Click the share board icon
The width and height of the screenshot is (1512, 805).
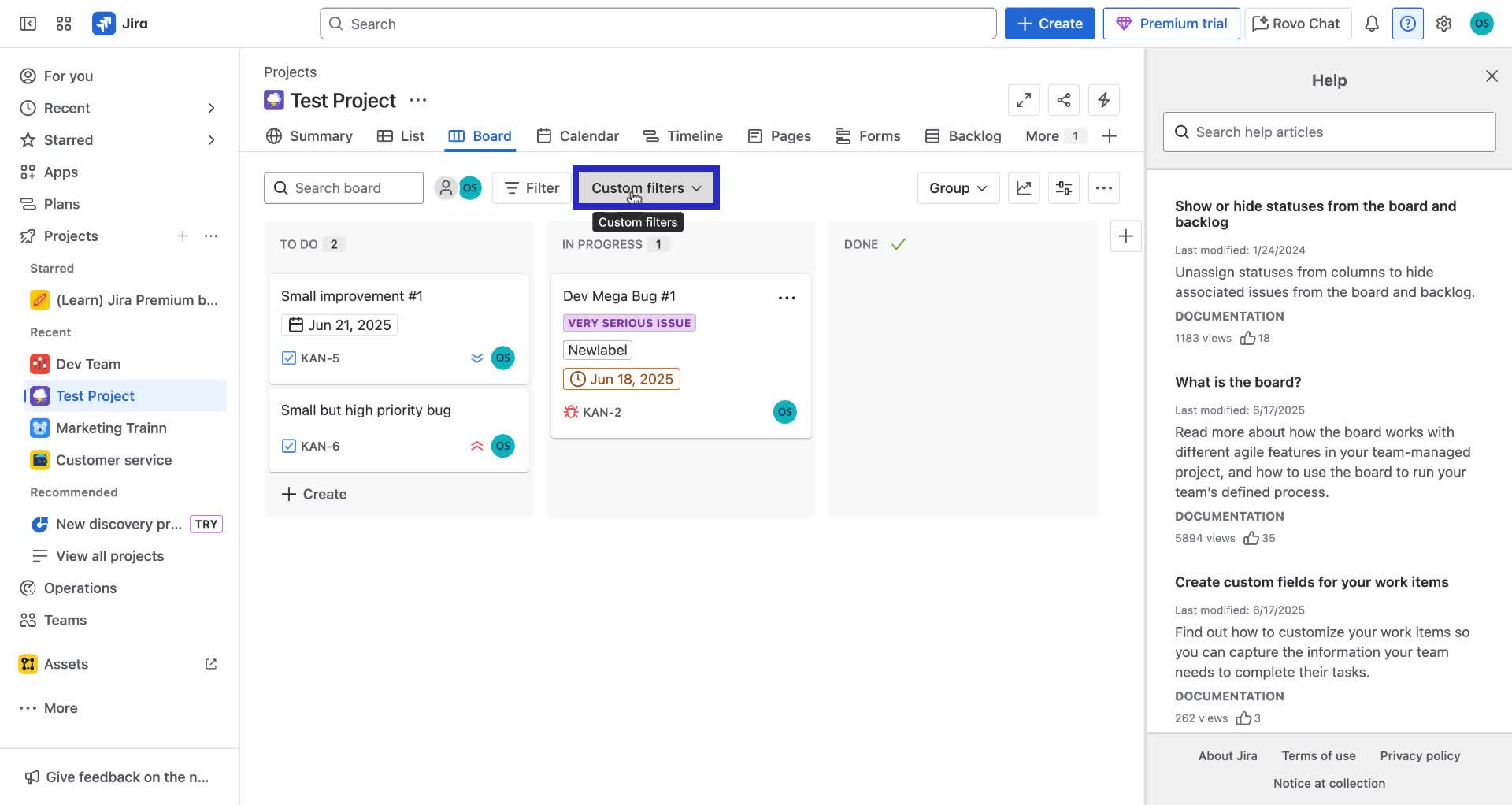1064,100
